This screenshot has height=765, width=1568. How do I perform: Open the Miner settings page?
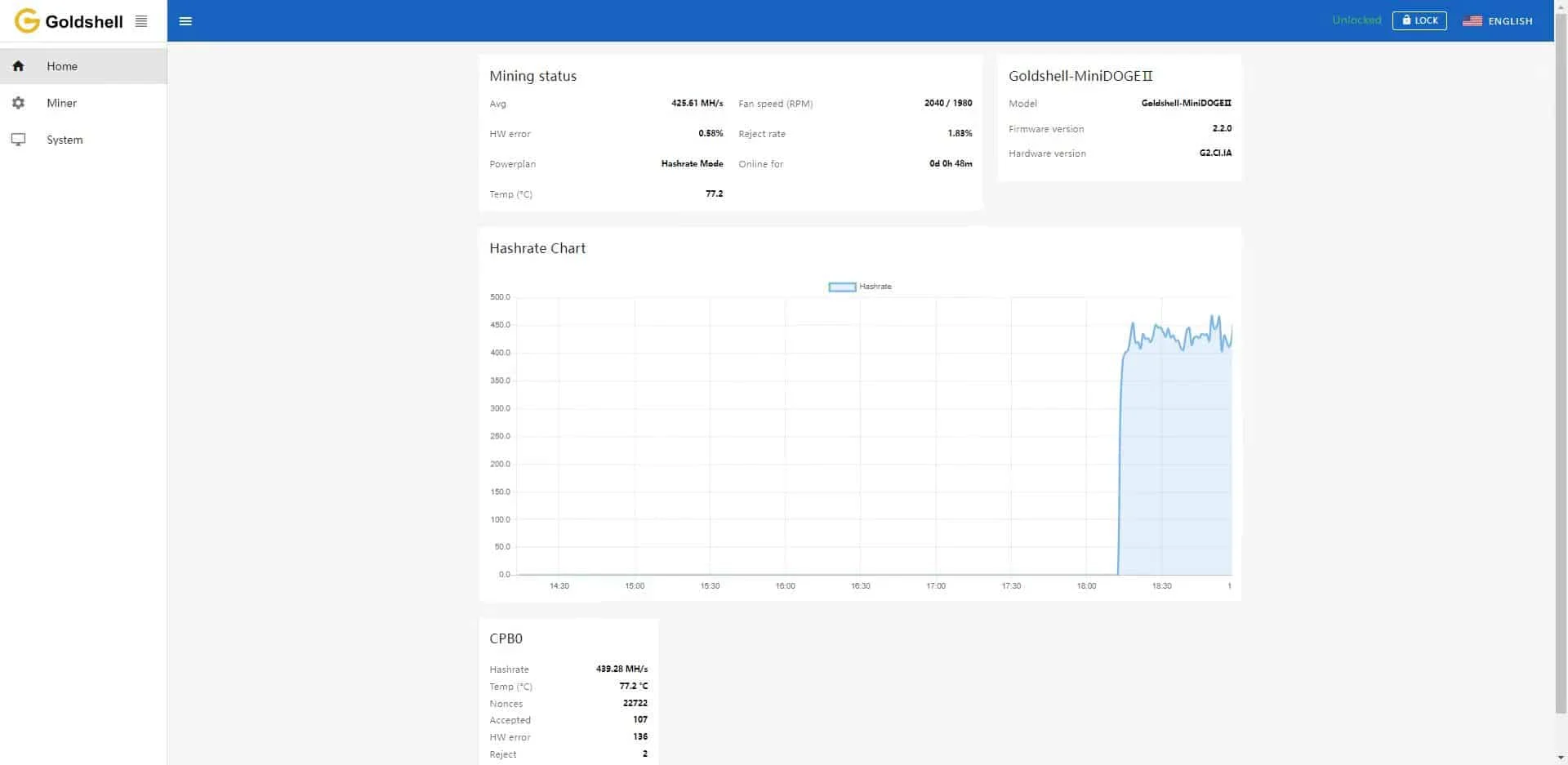(83, 103)
